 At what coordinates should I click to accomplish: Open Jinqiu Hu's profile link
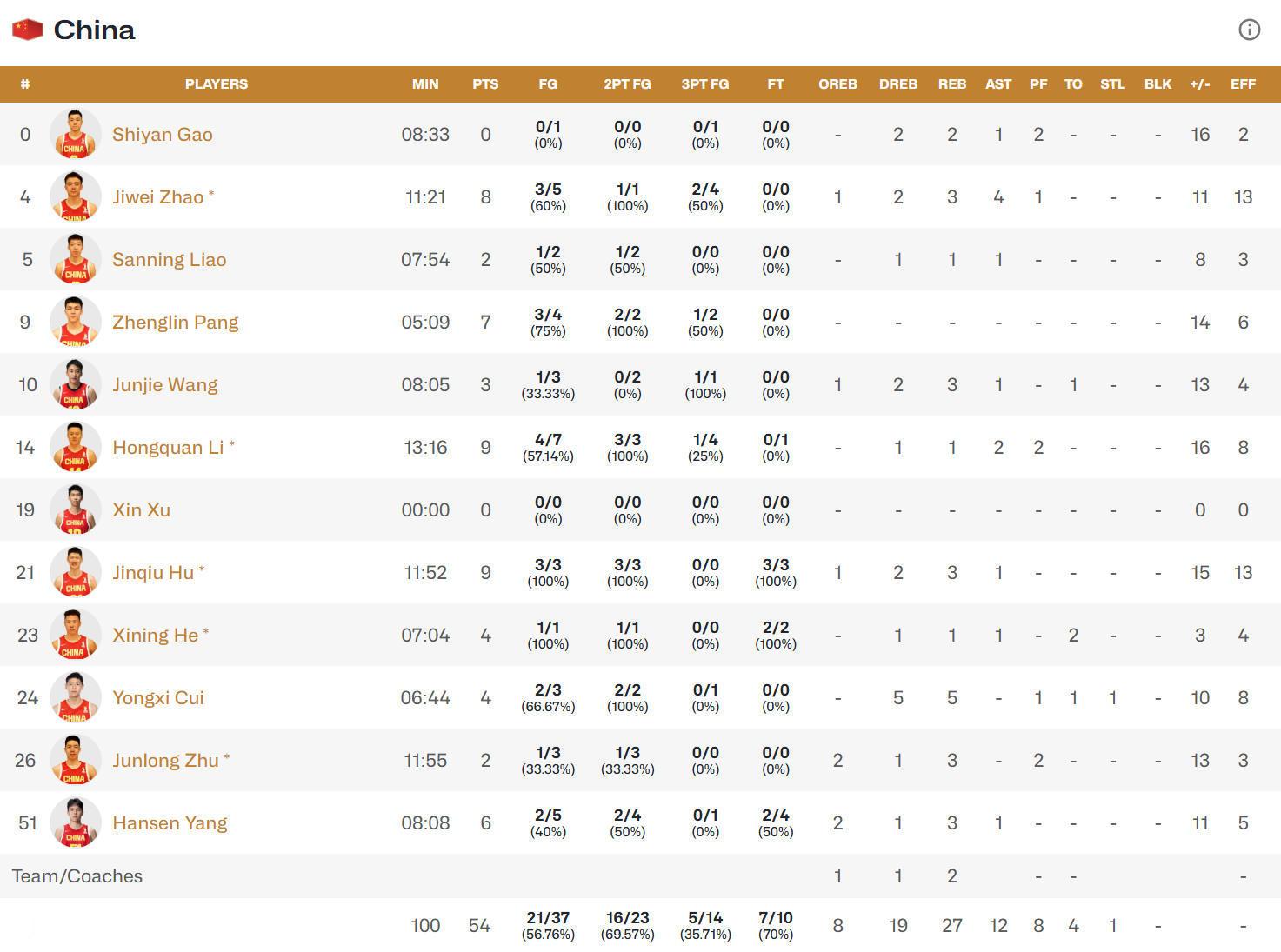[153, 572]
